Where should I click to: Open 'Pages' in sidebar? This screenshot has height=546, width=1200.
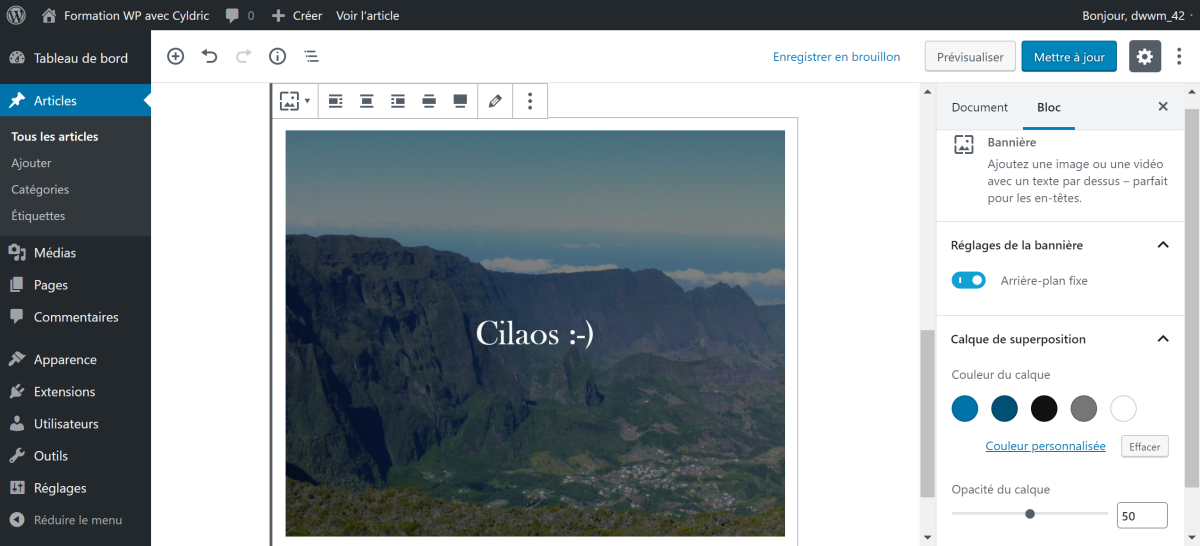[75, 285]
